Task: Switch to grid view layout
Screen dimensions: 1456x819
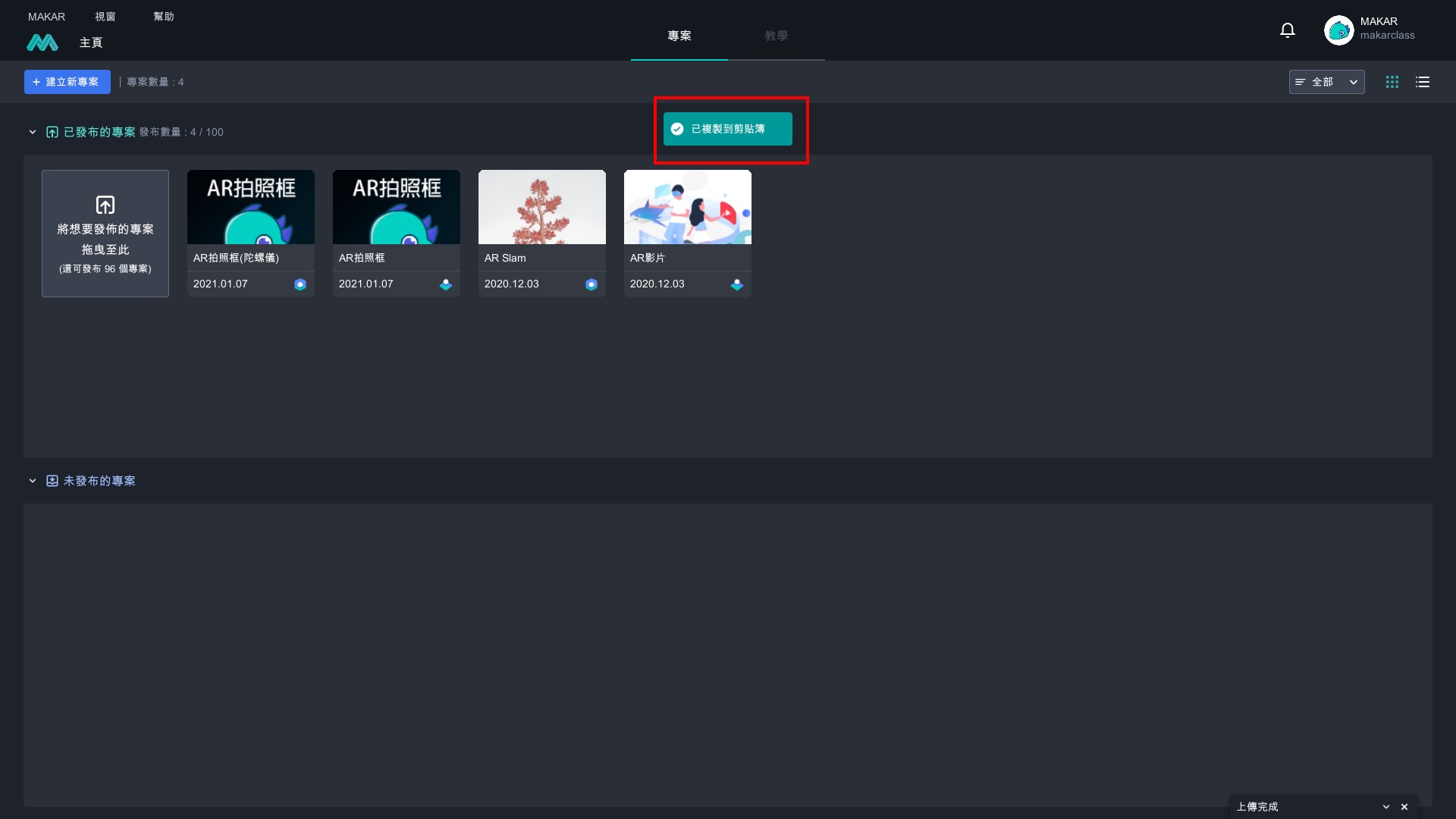Action: (1392, 82)
